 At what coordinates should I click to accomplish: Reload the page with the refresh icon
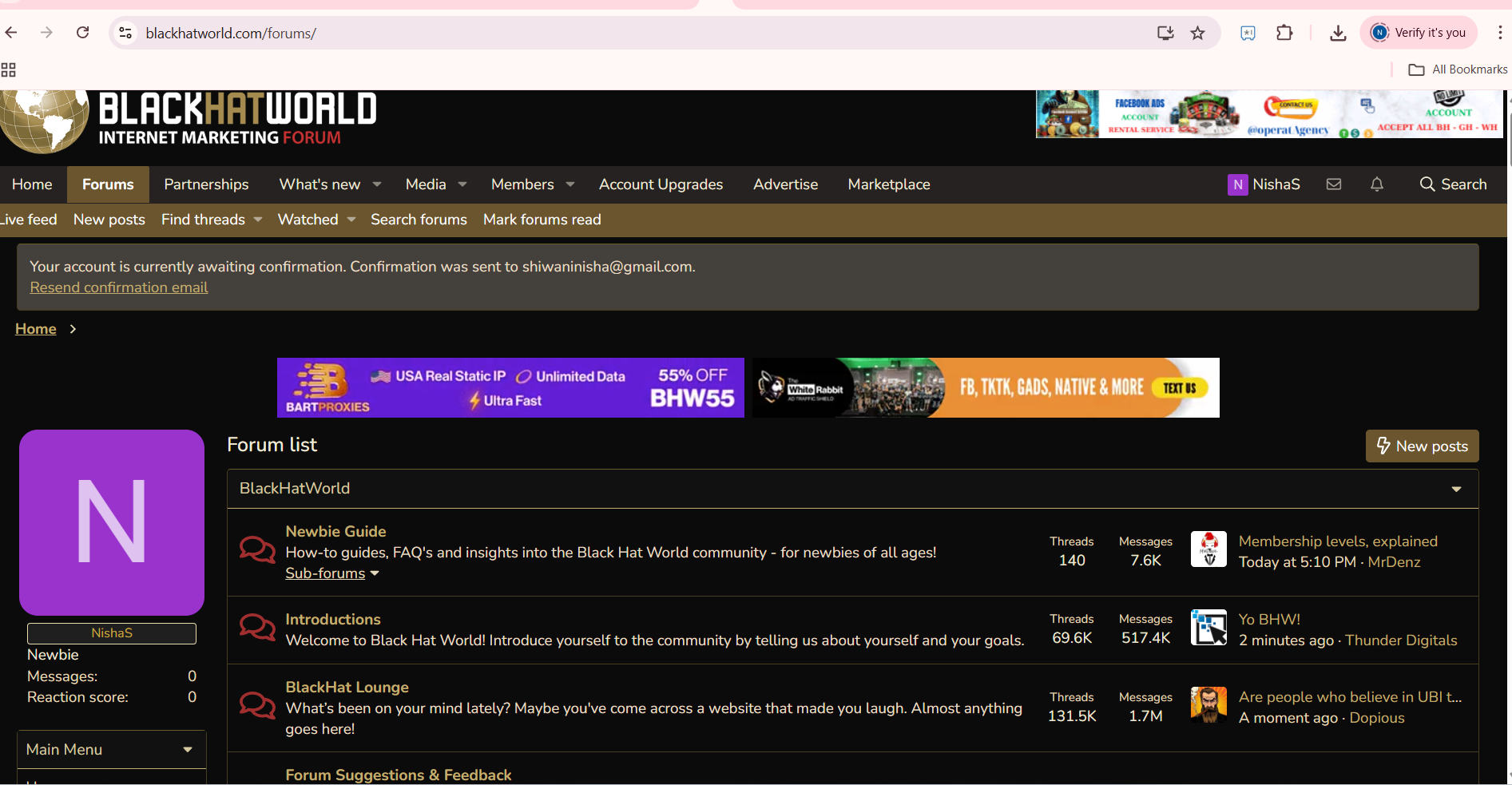coord(82,33)
